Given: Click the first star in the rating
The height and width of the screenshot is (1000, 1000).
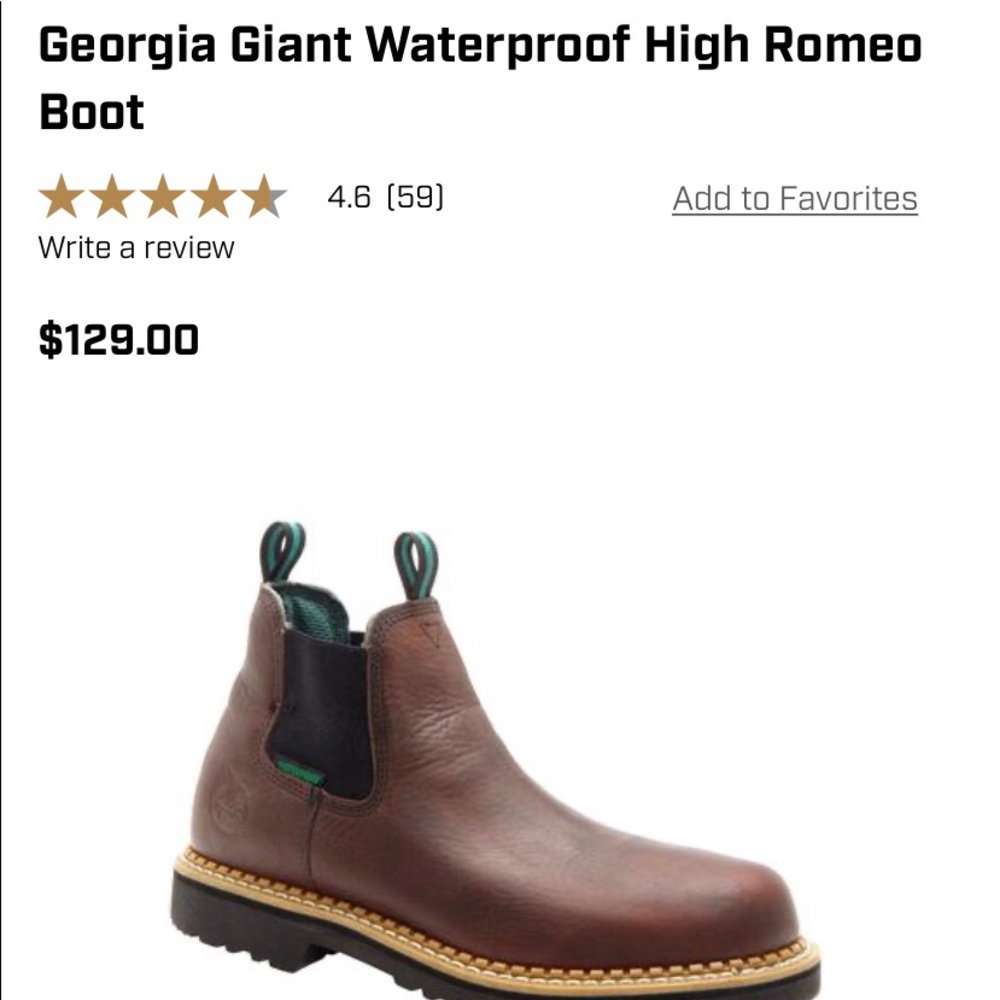Looking at the screenshot, I should click(x=60, y=195).
